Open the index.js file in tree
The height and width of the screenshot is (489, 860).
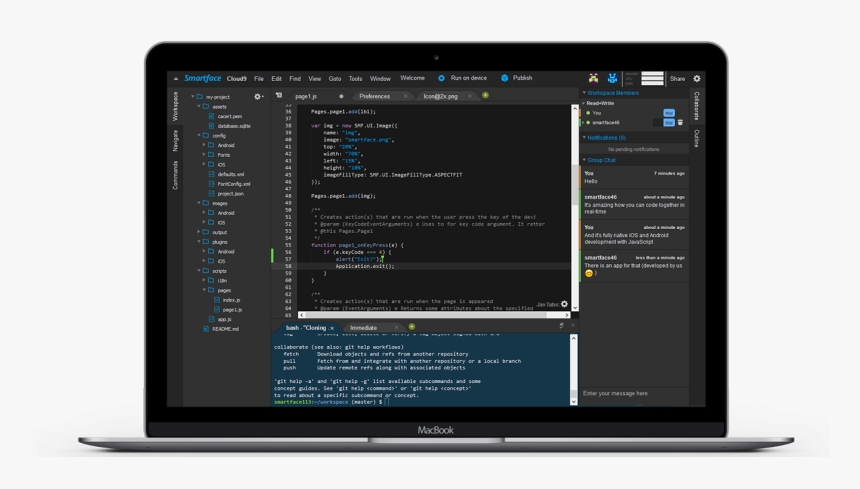click(x=231, y=300)
